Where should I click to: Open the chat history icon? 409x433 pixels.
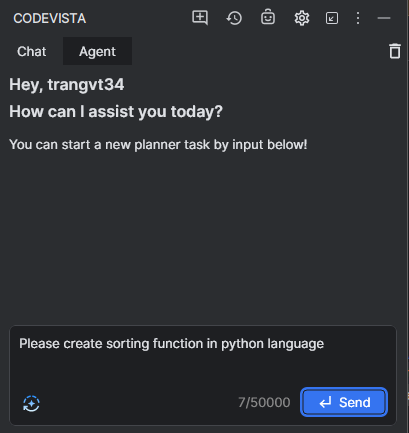click(x=234, y=18)
